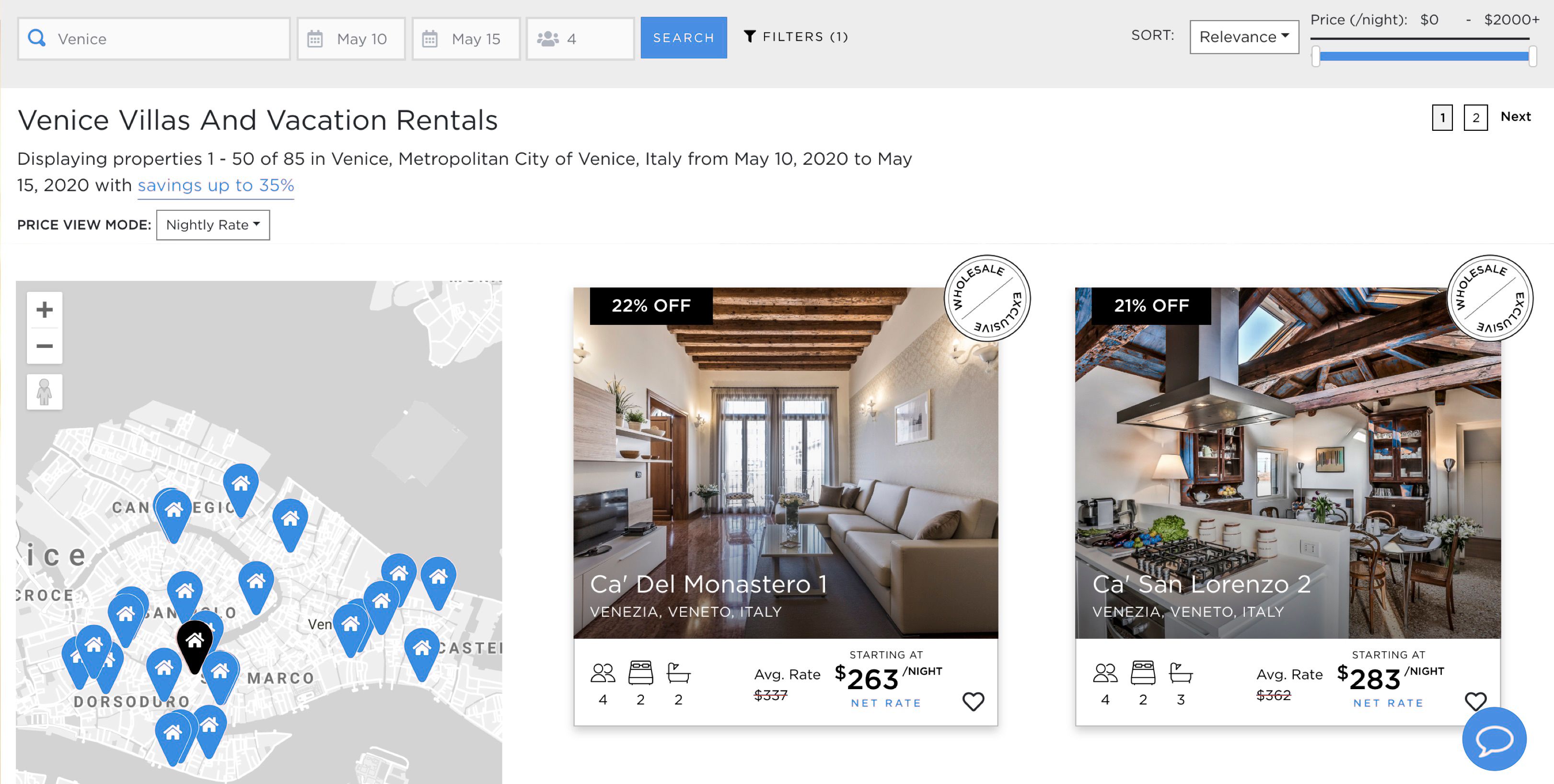Open the chat bubble widget
Image resolution: width=1554 pixels, height=784 pixels.
click(1494, 739)
